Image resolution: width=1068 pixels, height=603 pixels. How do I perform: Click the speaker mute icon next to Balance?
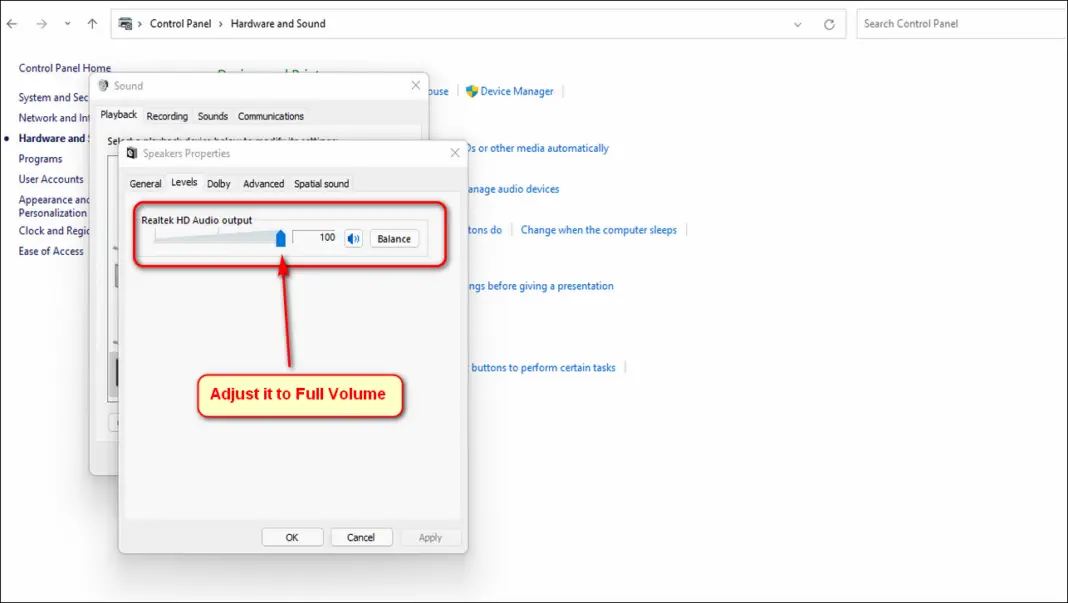pos(352,238)
